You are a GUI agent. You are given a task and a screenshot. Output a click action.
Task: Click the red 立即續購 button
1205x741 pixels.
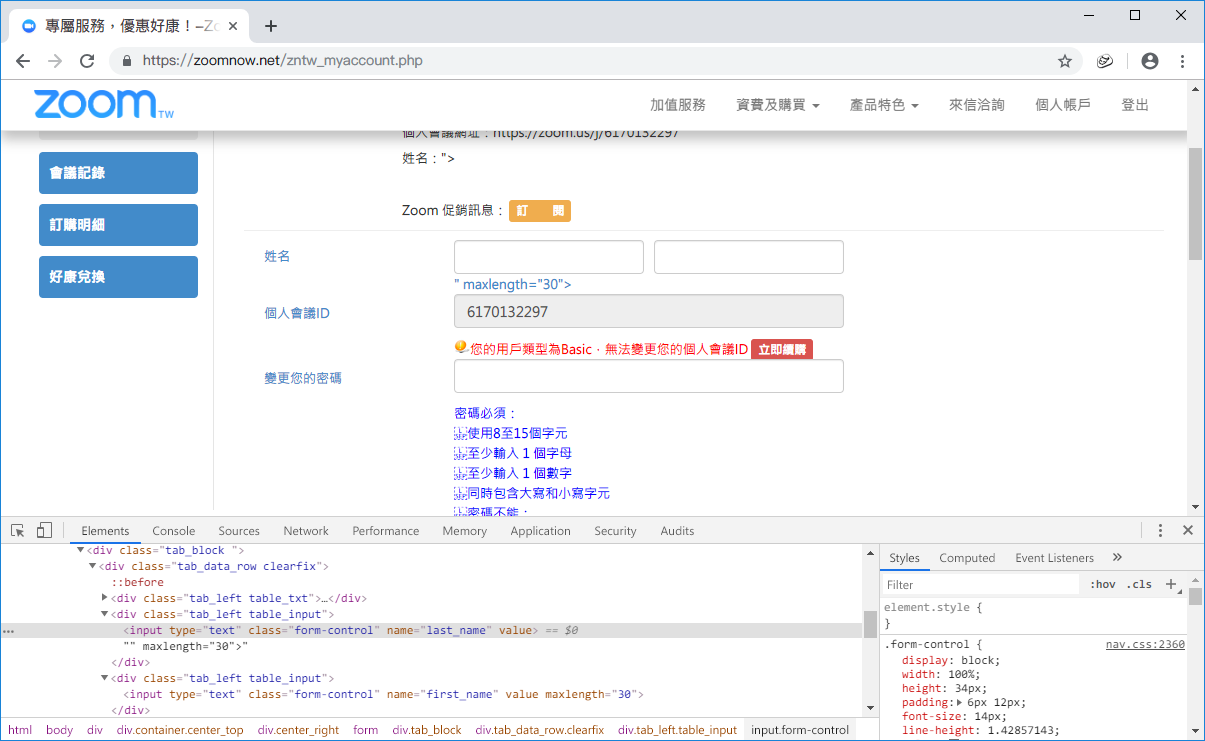[x=782, y=349]
